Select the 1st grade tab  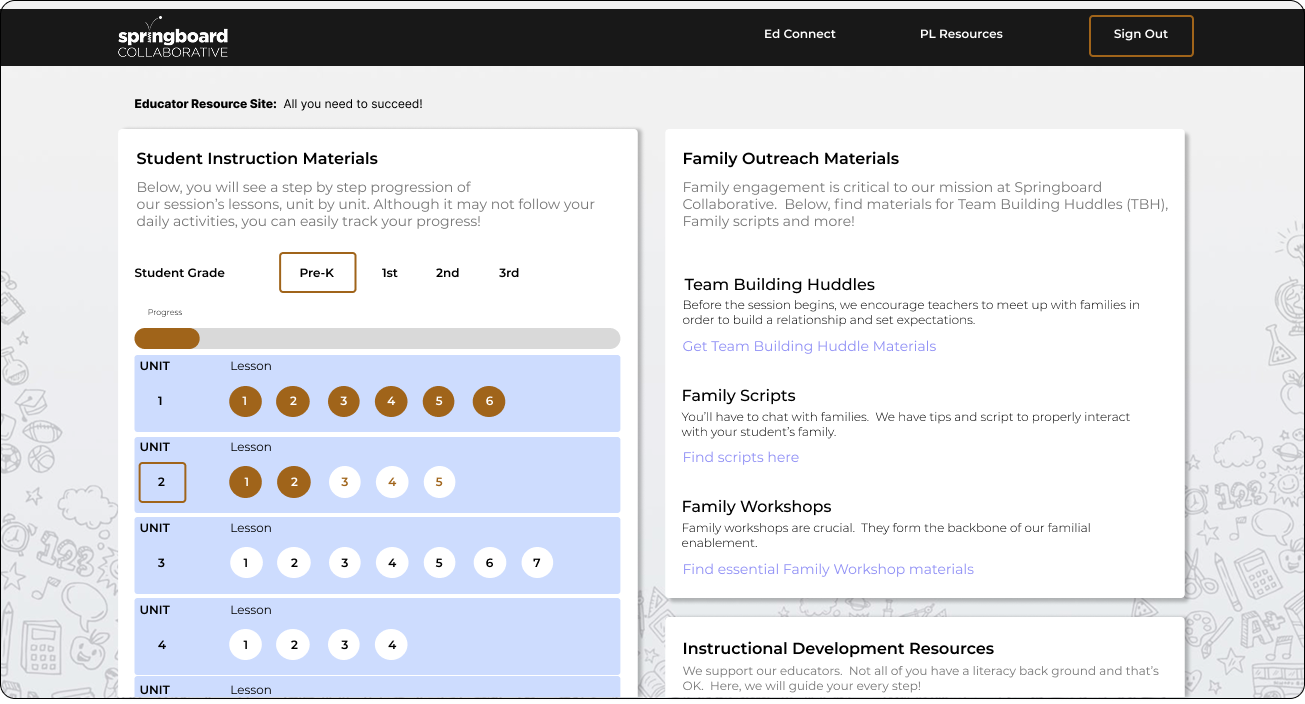pyautogui.click(x=390, y=273)
